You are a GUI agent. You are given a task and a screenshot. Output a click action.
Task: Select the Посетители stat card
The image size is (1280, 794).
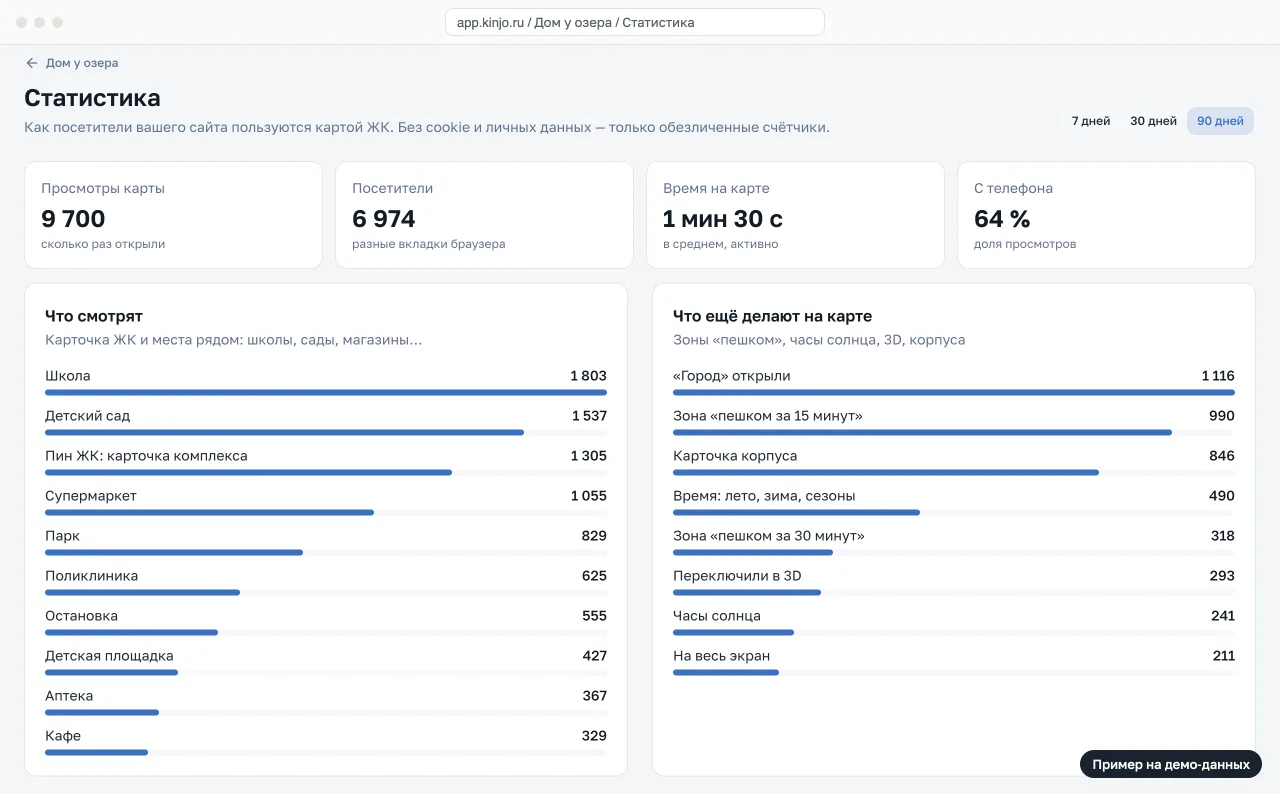[484, 215]
